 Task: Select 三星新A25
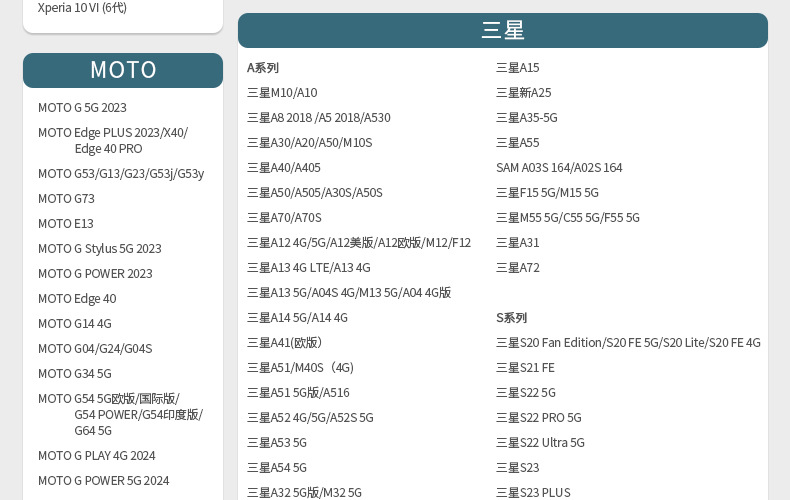(523, 93)
